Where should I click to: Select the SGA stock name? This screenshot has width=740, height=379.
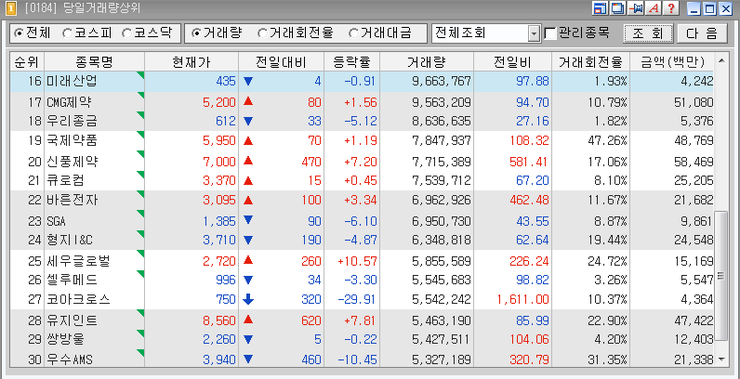[x=56, y=221]
